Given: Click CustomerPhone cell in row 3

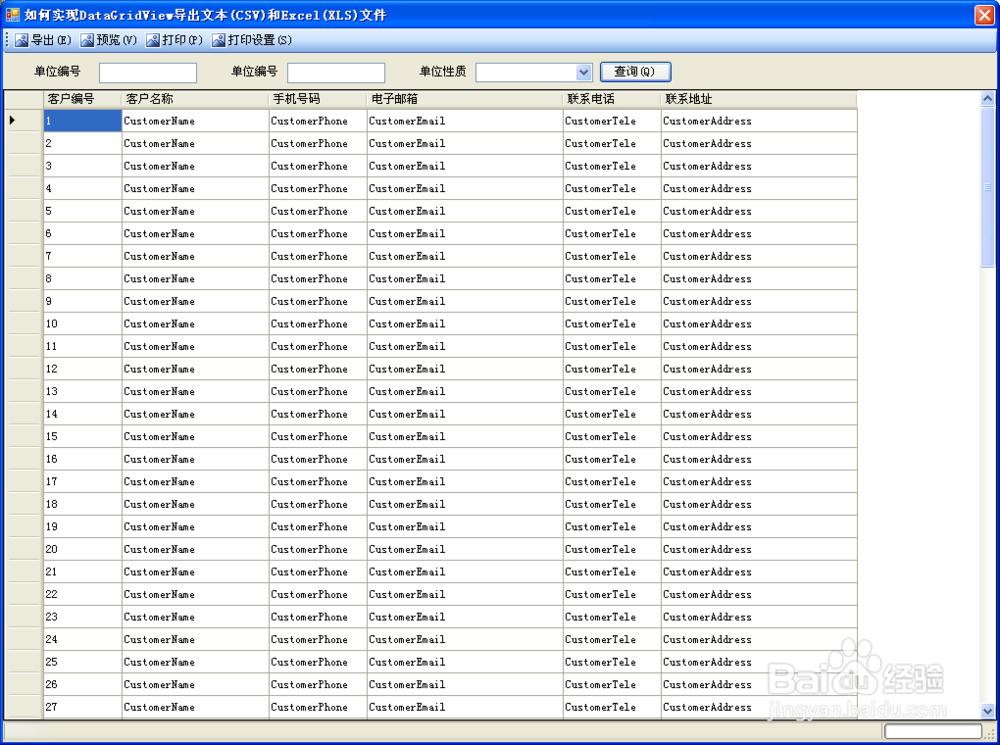Looking at the screenshot, I should click(318, 166).
